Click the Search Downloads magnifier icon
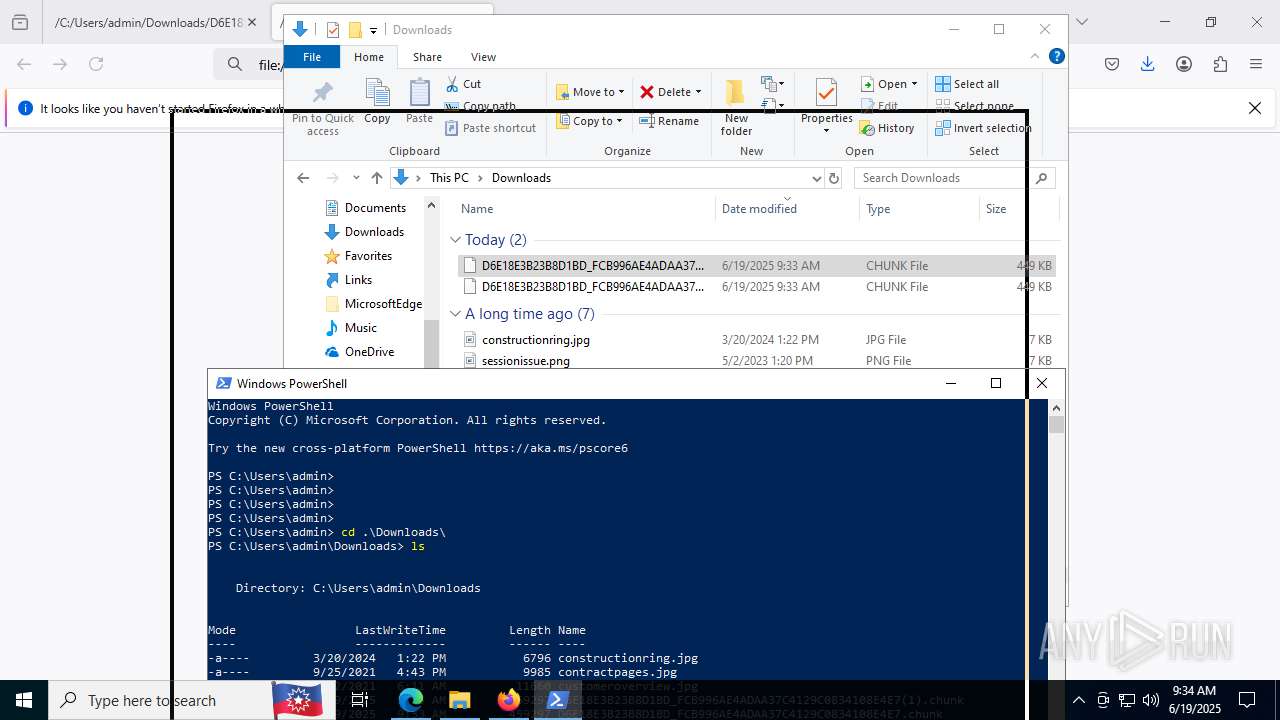The width and height of the screenshot is (1280, 720). pyautogui.click(x=1041, y=178)
